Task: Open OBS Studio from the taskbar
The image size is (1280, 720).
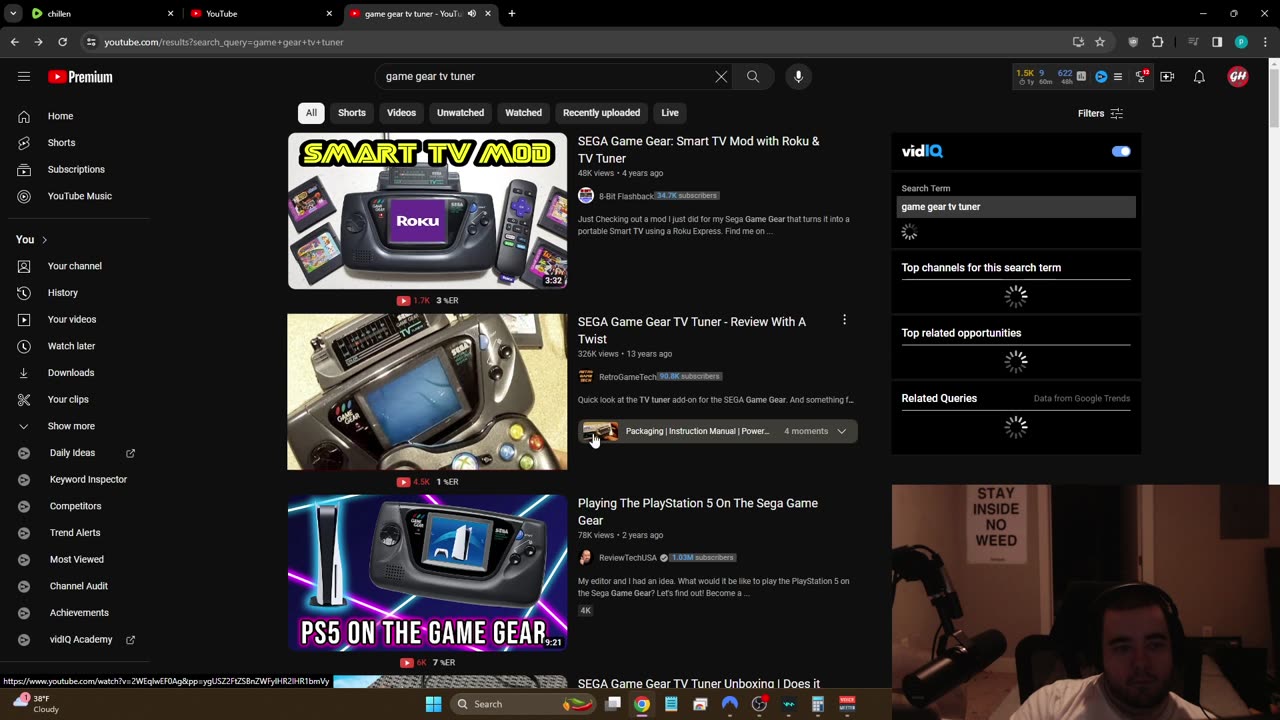Action: (x=759, y=704)
